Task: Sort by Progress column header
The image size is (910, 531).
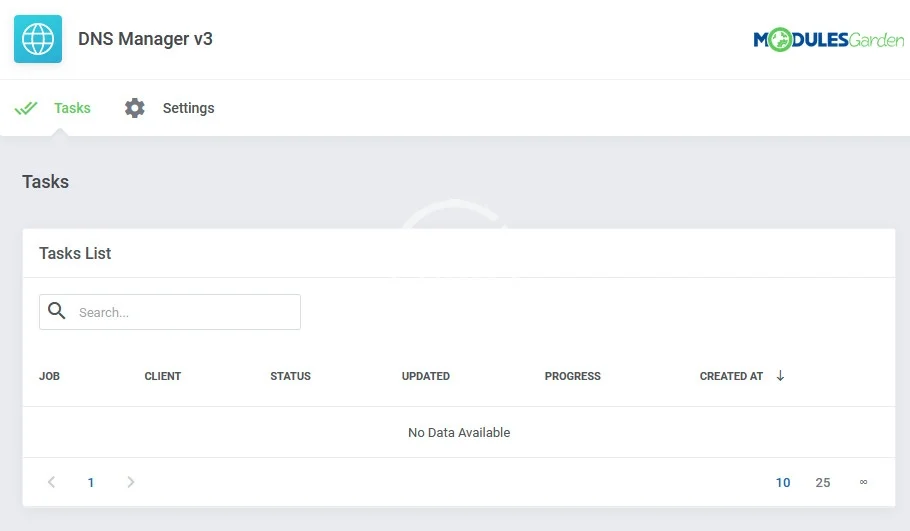Action: tap(572, 376)
